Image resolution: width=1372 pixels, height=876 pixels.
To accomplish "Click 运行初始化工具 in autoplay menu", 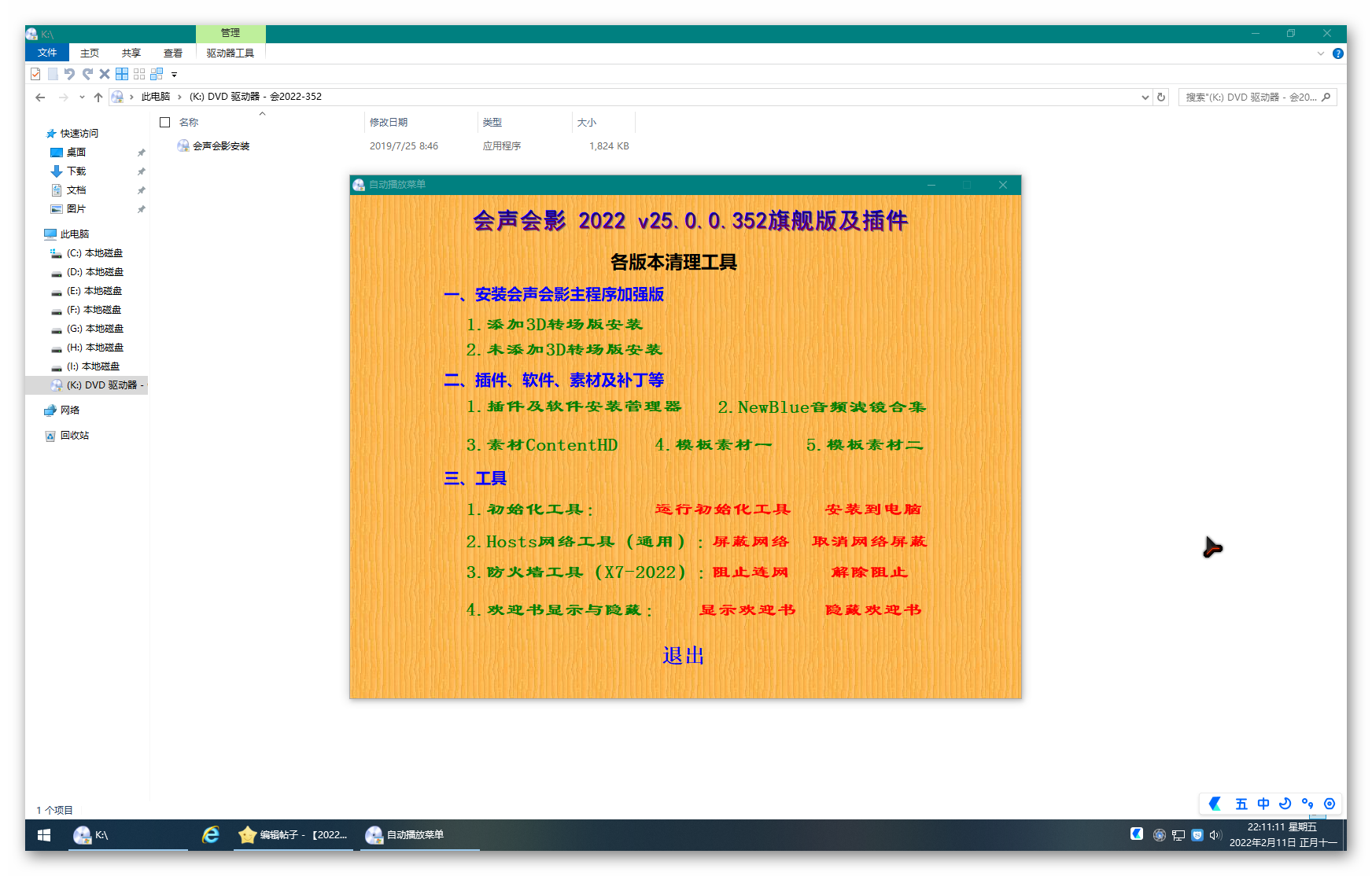I will pyautogui.click(x=722, y=509).
